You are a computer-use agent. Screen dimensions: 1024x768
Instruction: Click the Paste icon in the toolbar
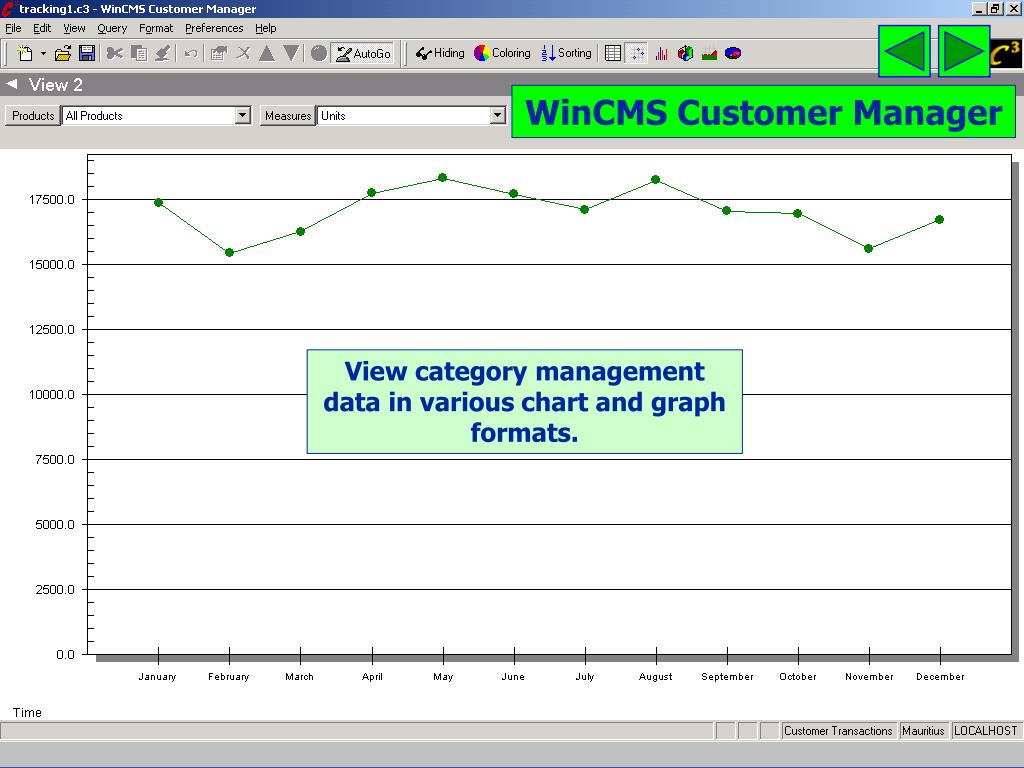click(163, 54)
